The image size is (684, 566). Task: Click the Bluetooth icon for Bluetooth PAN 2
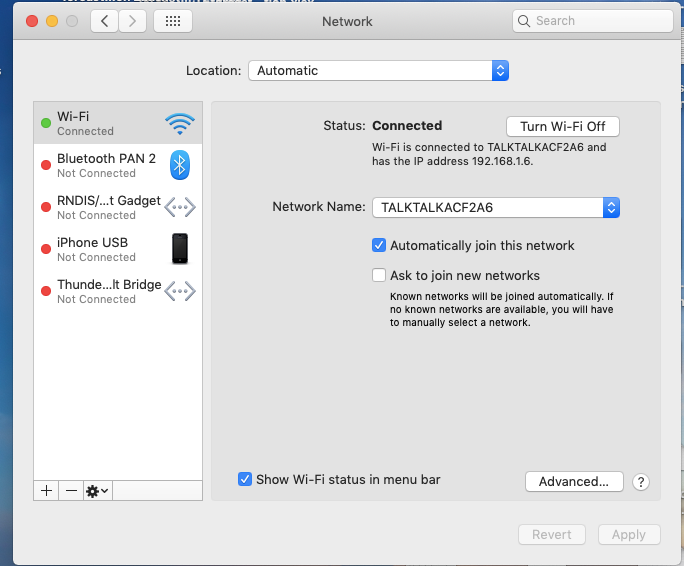[x=180, y=165]
